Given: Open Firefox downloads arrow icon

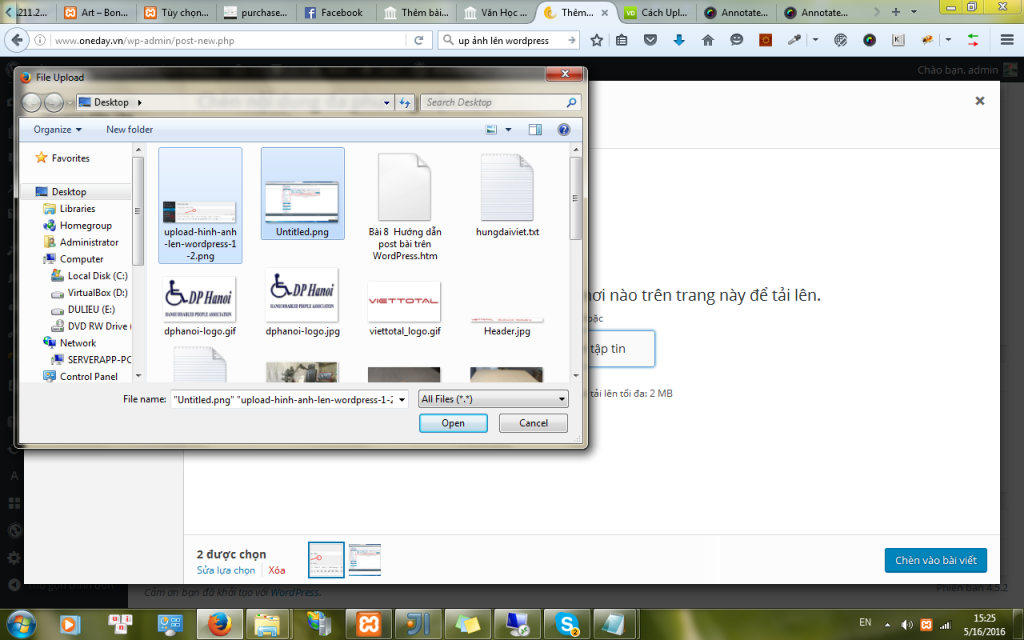Looking at the screenshot, I should coord(679,40).
